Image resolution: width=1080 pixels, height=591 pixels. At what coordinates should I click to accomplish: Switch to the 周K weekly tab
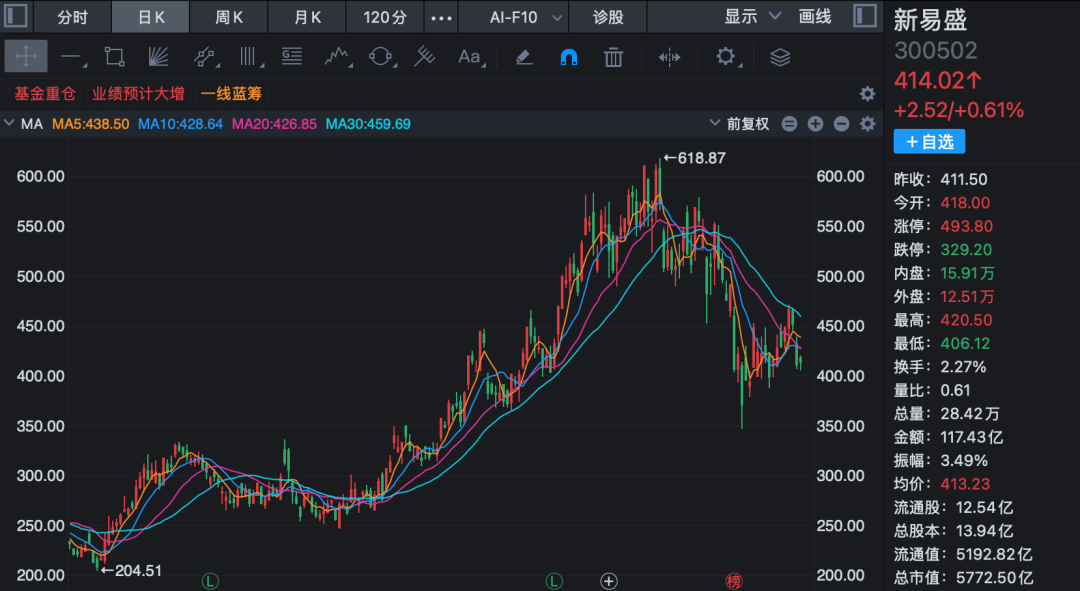point(229,17)
